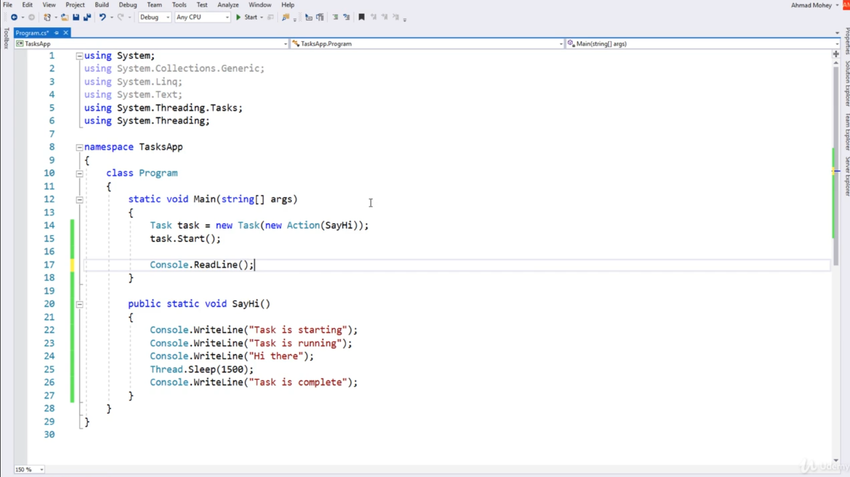Open the Debug configuration dropdown
Image resolution: width=850 pixels, height=477 pixels.
click(x=154, y=17)
